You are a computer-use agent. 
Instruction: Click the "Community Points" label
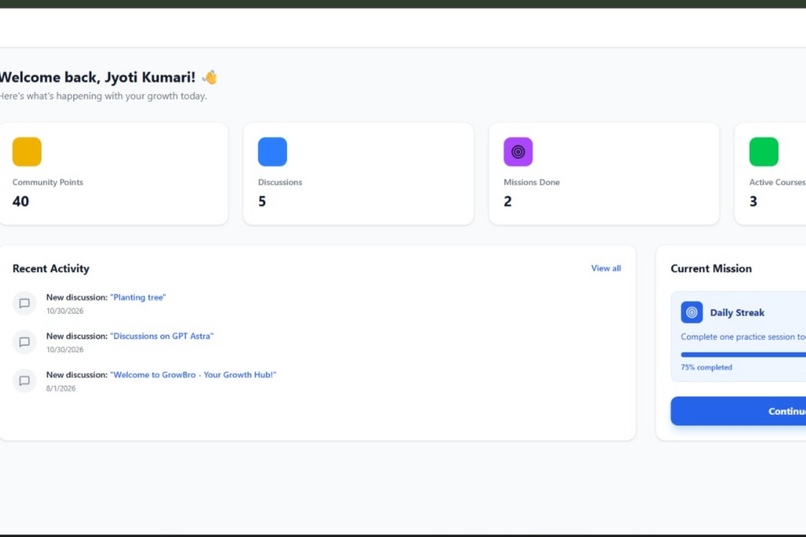point(48,182)
